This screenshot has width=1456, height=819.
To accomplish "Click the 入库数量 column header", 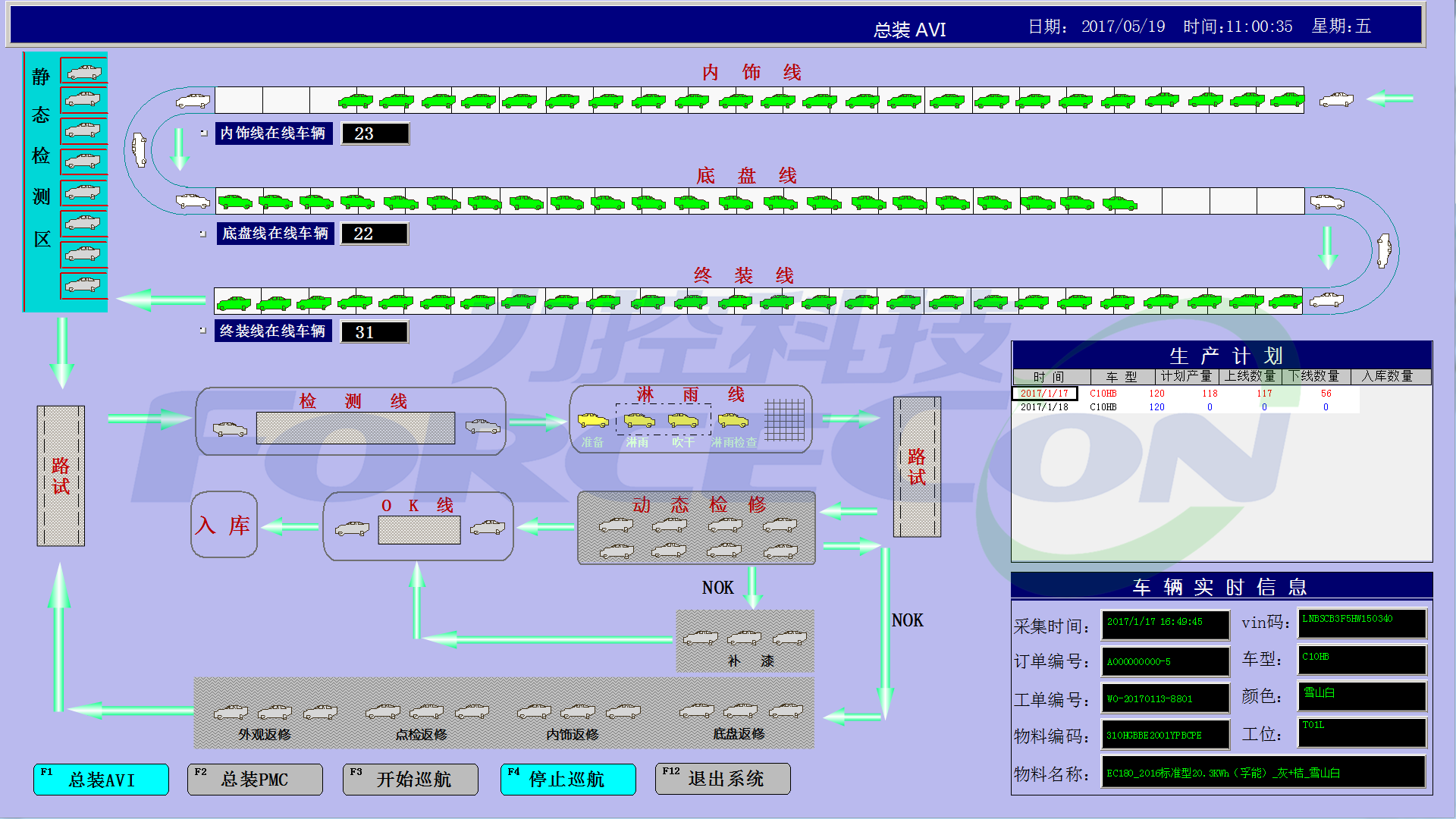I will [1387, 377].
